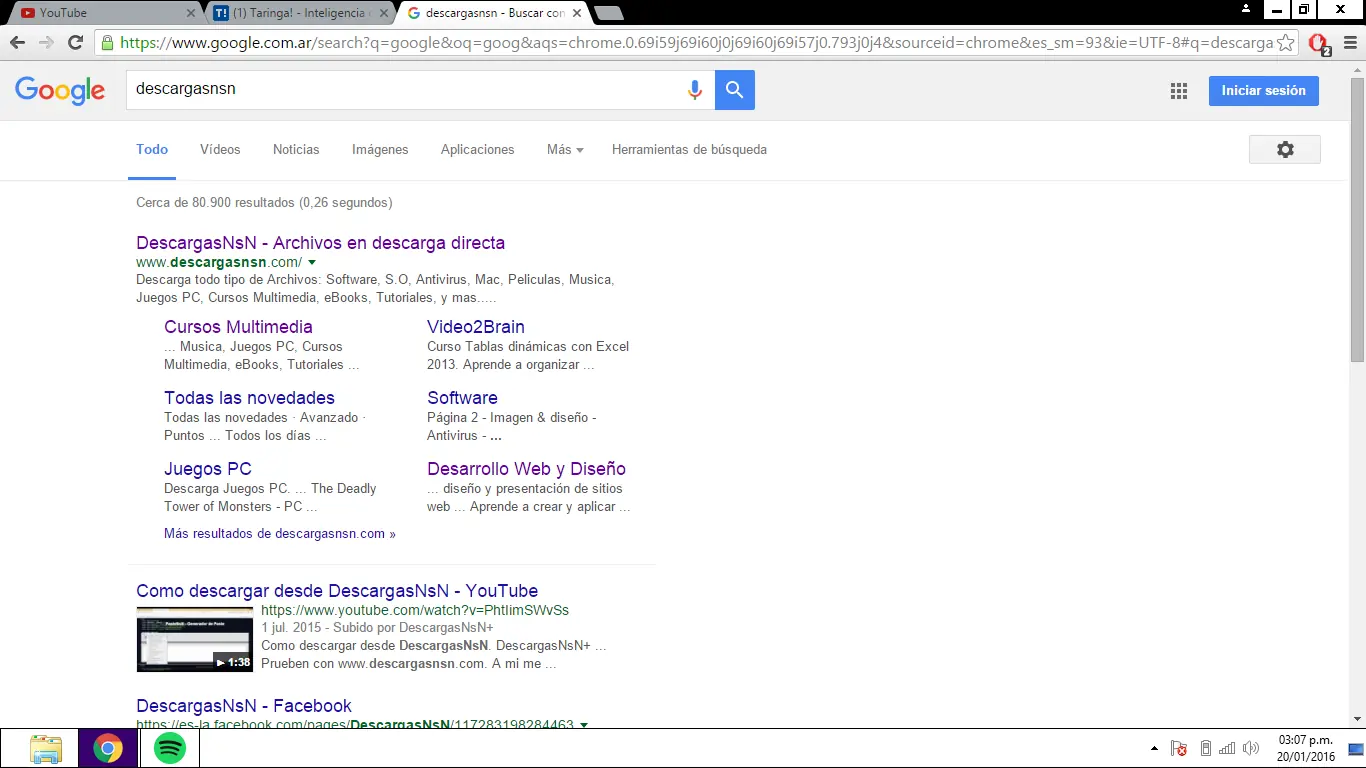
Task: Click the browser forward arrow
Action: [46, 43]
